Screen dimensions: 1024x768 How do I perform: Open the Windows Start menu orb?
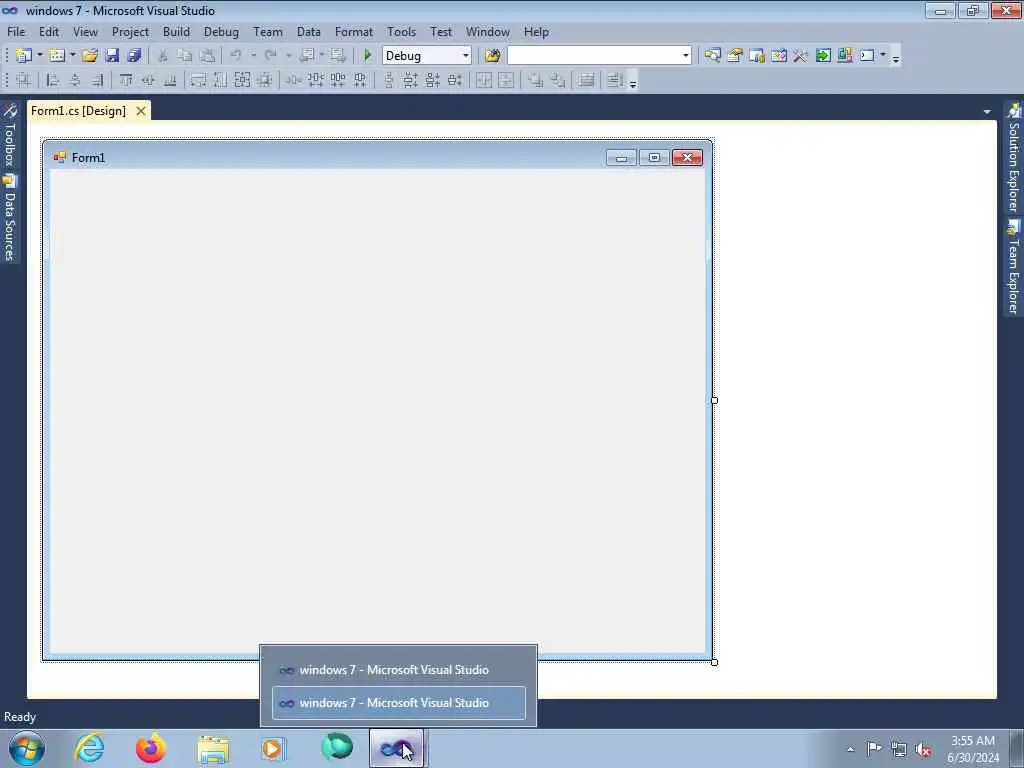click(x=27, y=748)
